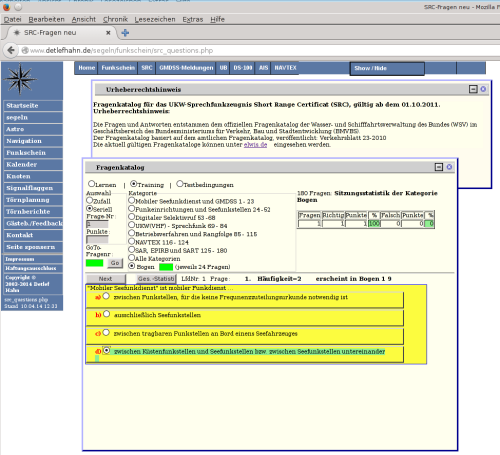Pick answer b) ausschließlich Seefunkstellen
This screenshot has height=455, width=500.
(106, 314)
